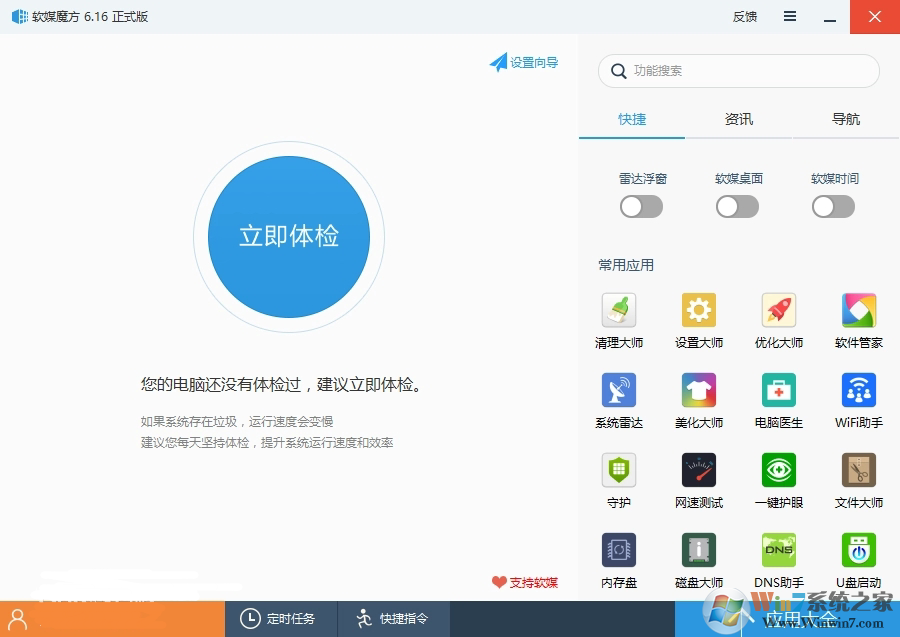The width and height of the screenshot is (900, 637).
Task: Switch to the 资讯 tab
Action: [x=738, y=119]
